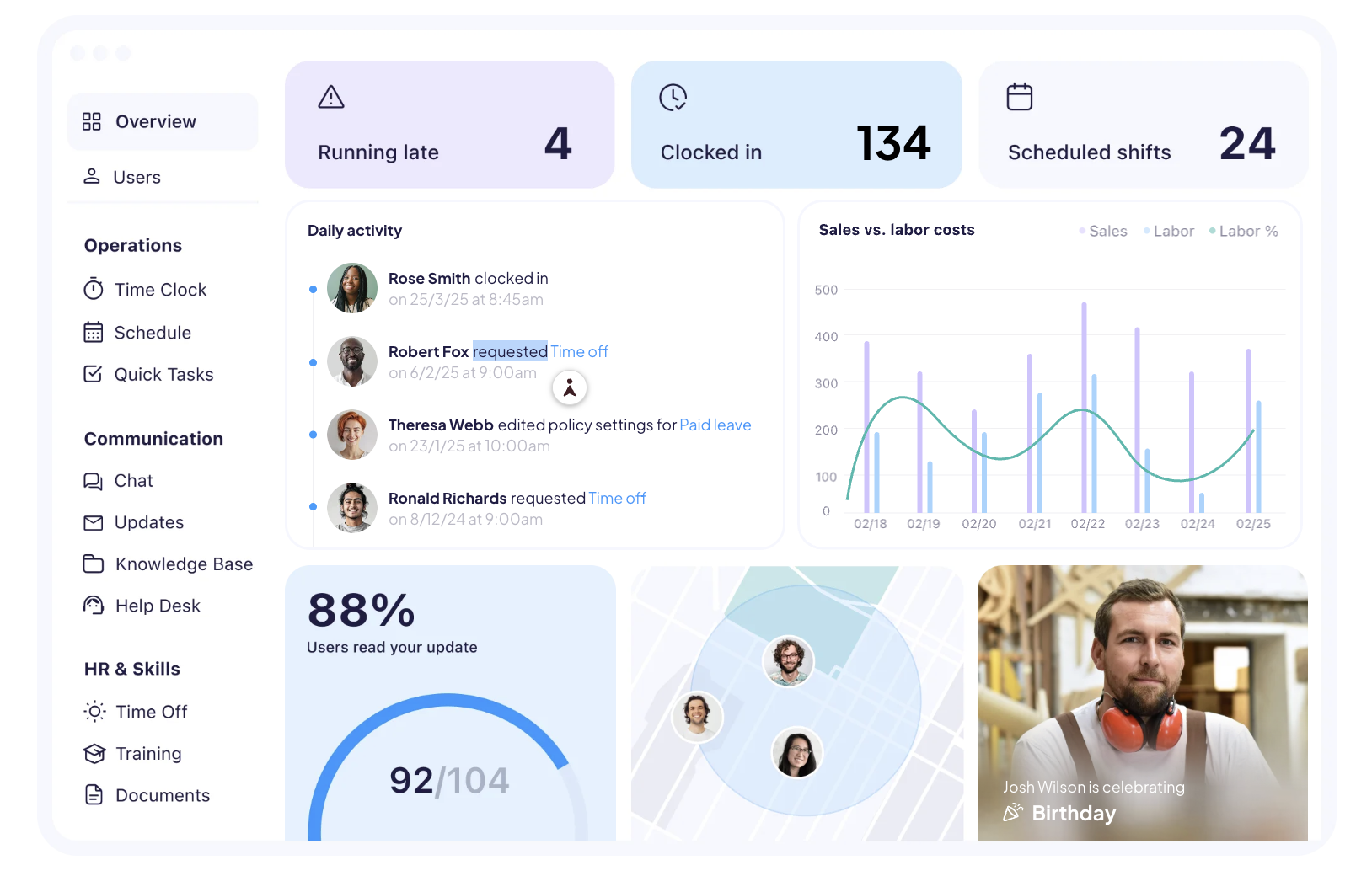Select Help Desk menu label
Screen dimensions: 1372x876
click(158, 606)
